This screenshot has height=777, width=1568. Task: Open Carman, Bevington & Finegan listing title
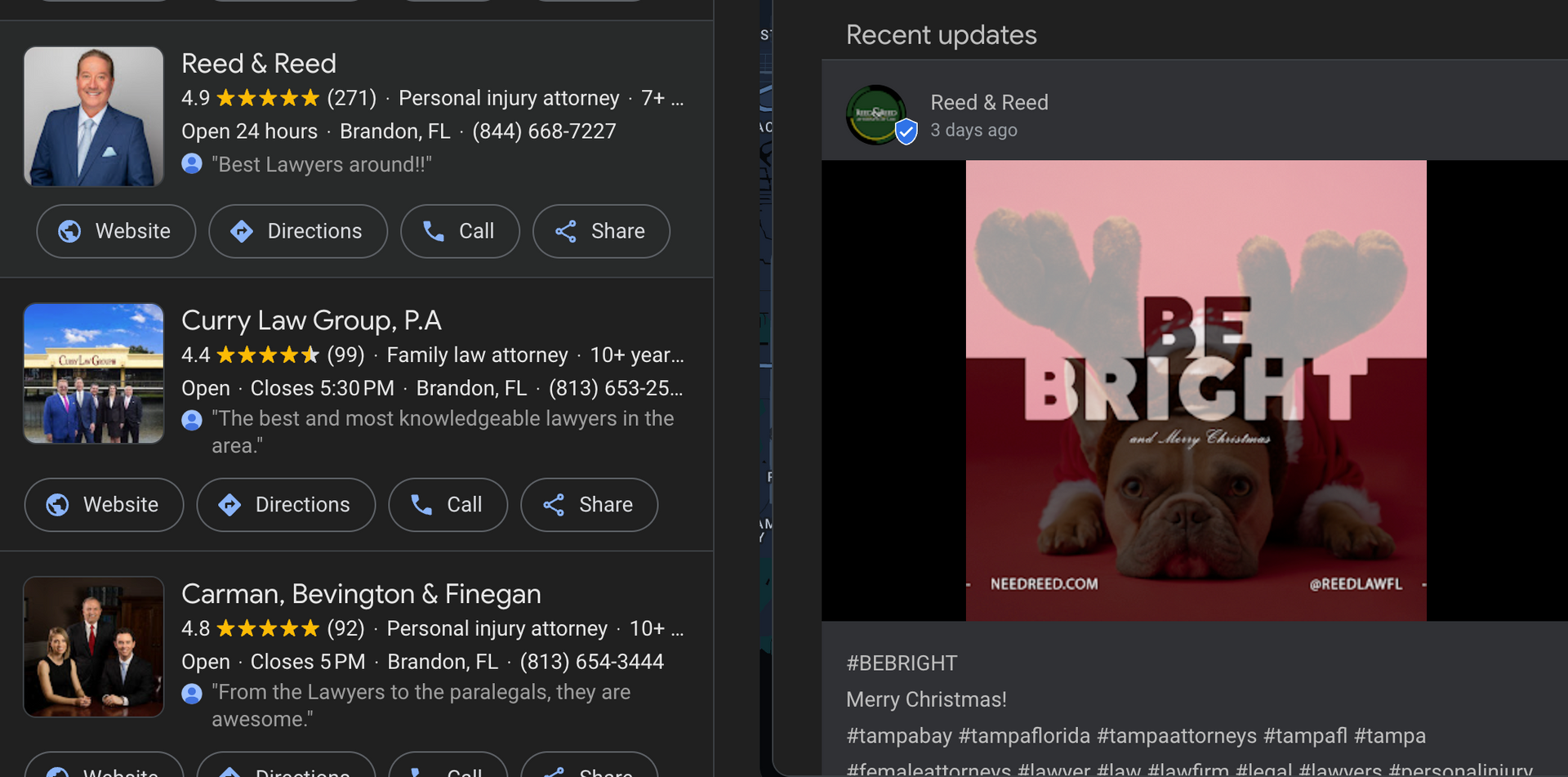[361, 594]
